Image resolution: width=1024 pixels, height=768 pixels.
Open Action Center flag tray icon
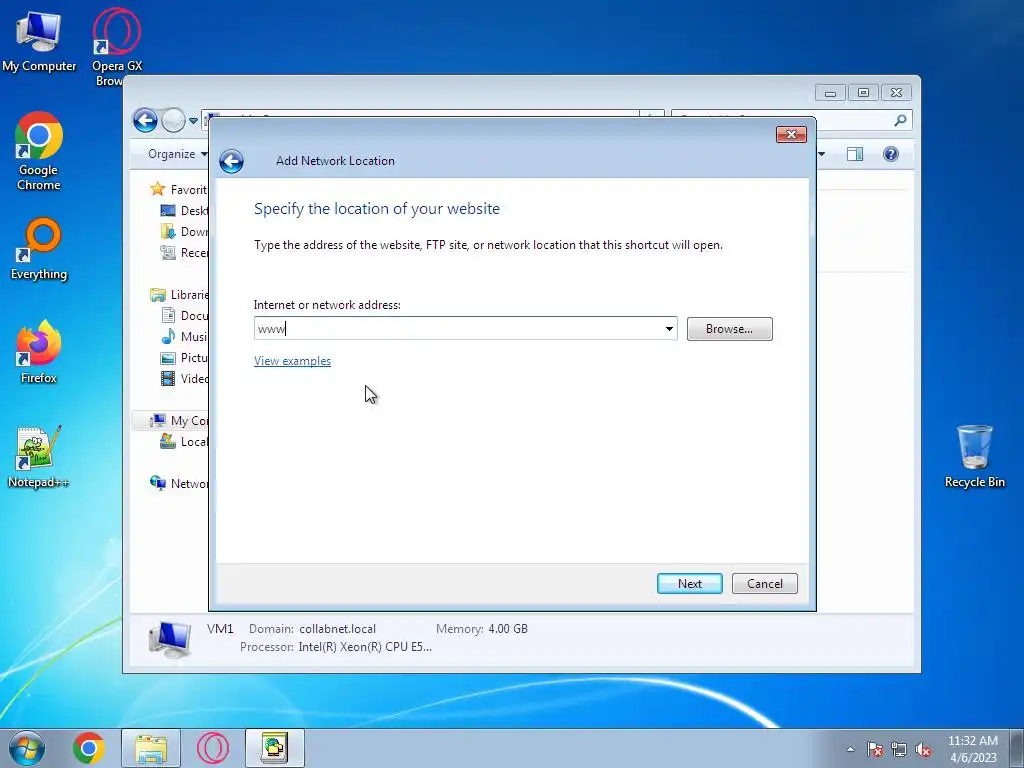875,749
